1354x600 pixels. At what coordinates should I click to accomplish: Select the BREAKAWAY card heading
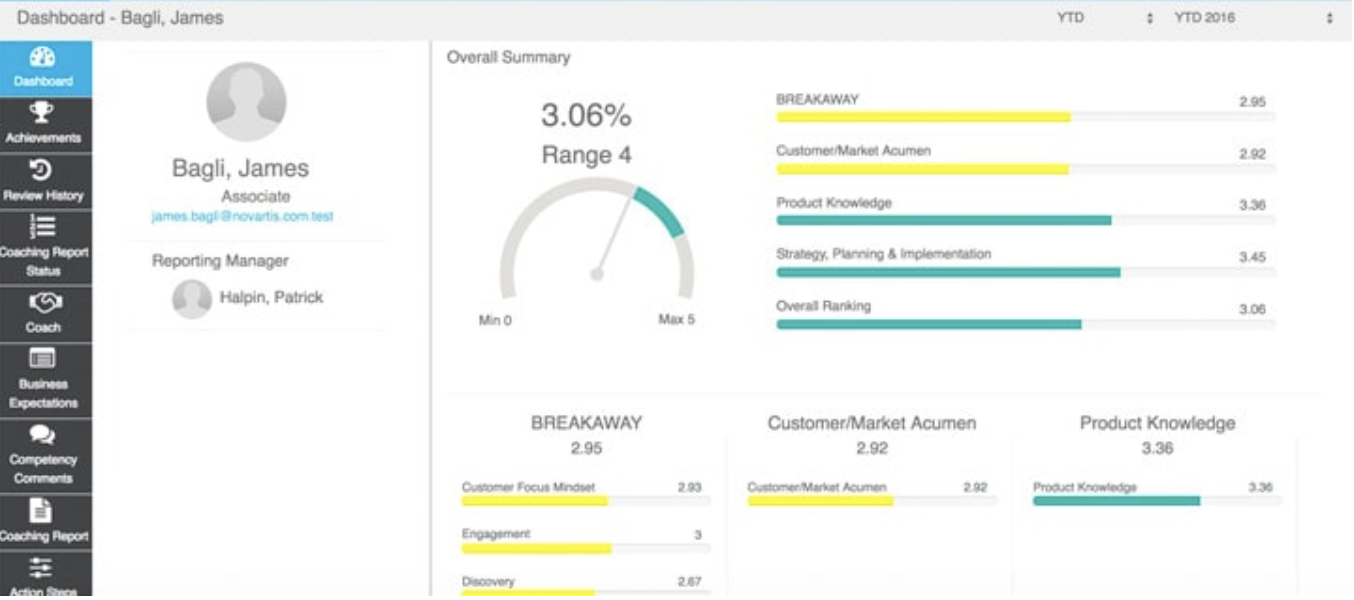(x=586, y=423)
